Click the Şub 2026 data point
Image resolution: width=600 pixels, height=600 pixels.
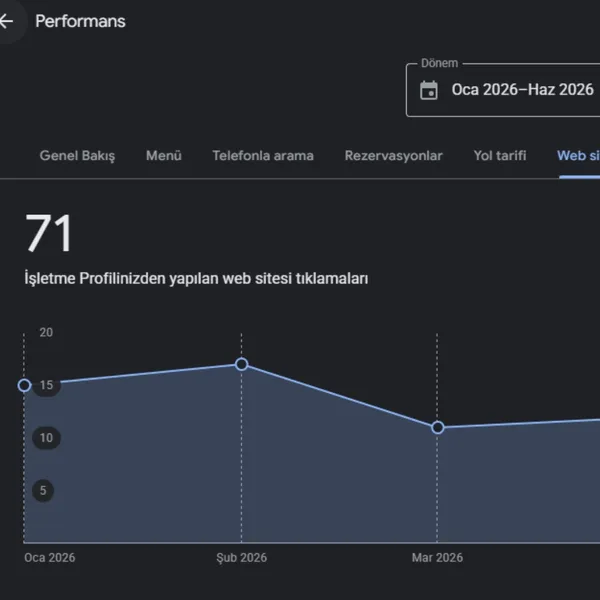[x=241, y=364]
